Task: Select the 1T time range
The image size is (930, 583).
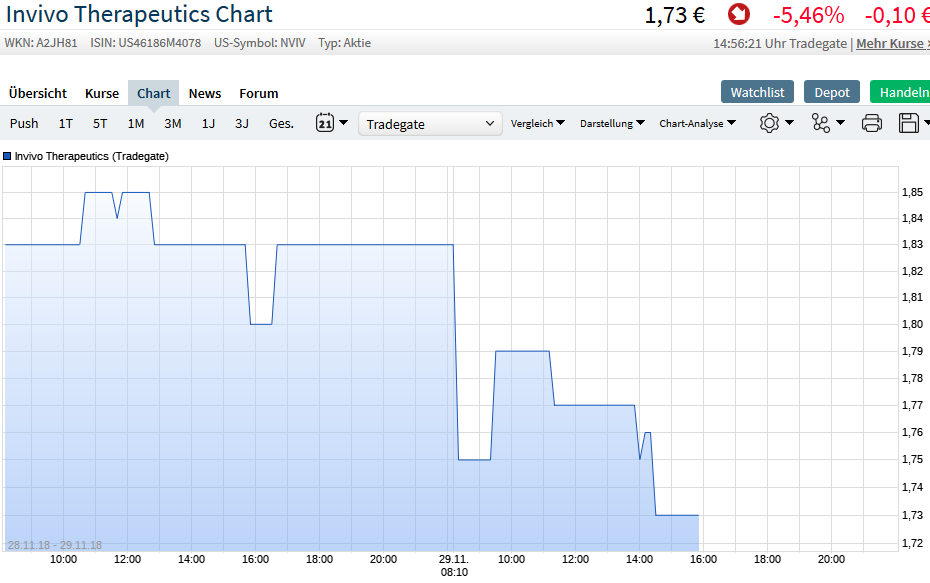Action: (x=65, y=123)
